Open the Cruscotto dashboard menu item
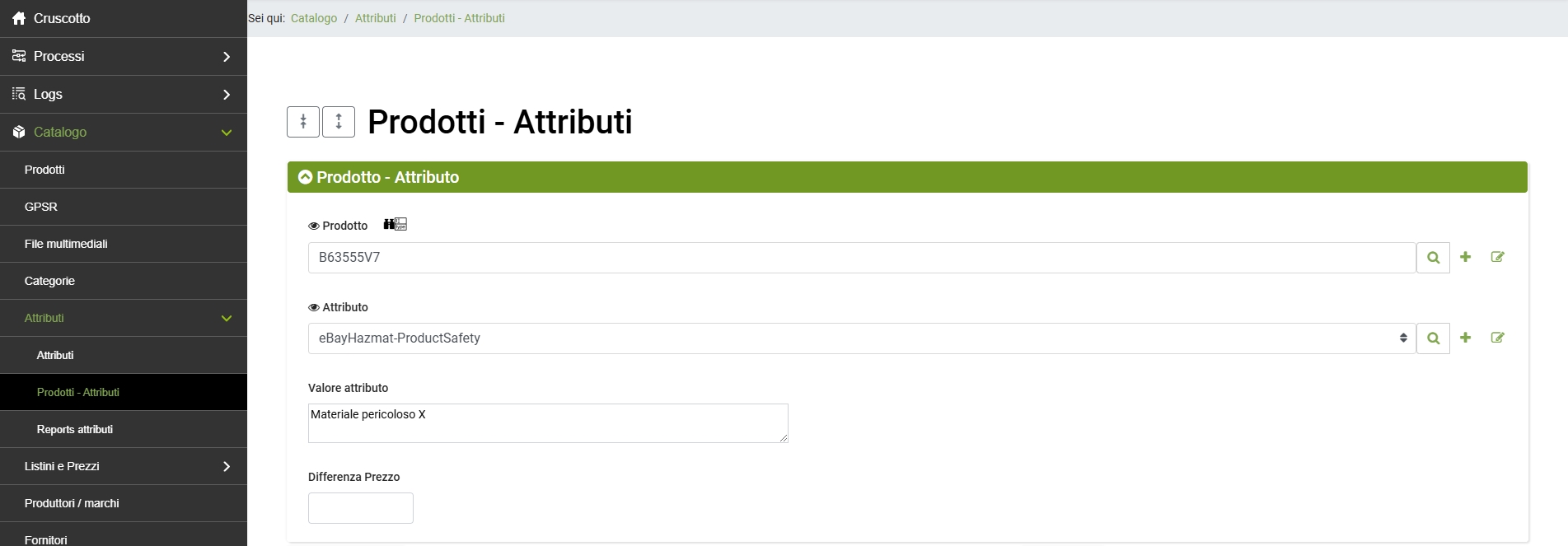The height and width of the screenshot is (546, 1568). [62, 18]
